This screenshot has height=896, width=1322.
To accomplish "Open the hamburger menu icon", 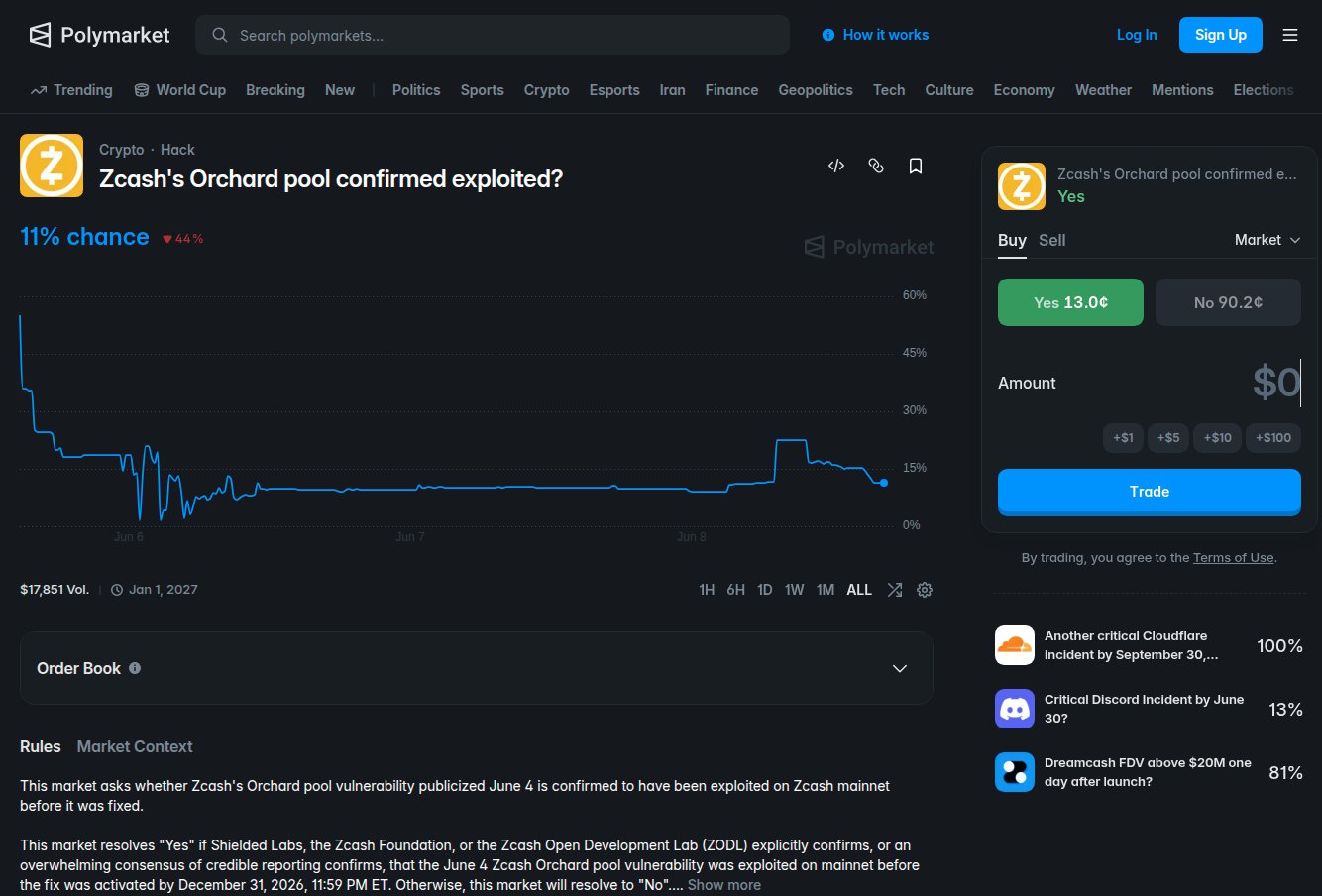I will point(1290,35).
